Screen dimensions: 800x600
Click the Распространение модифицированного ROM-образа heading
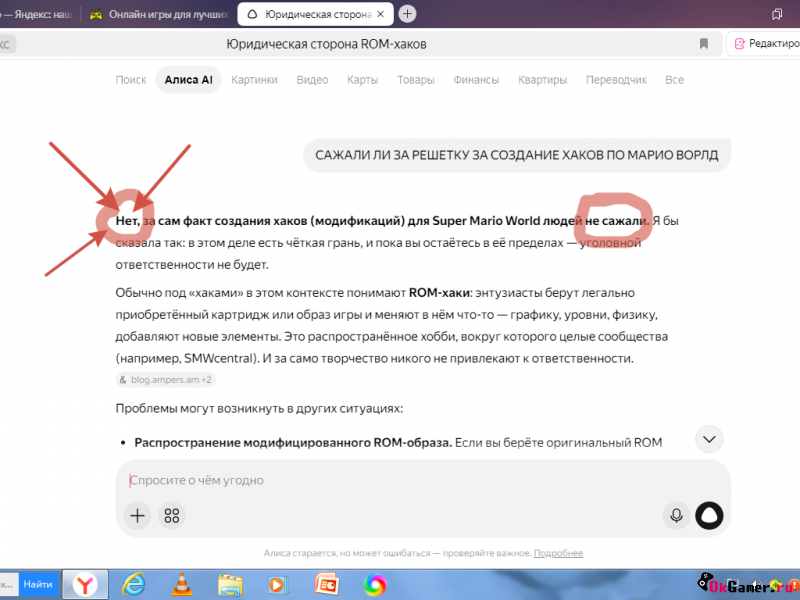(293, 442)
